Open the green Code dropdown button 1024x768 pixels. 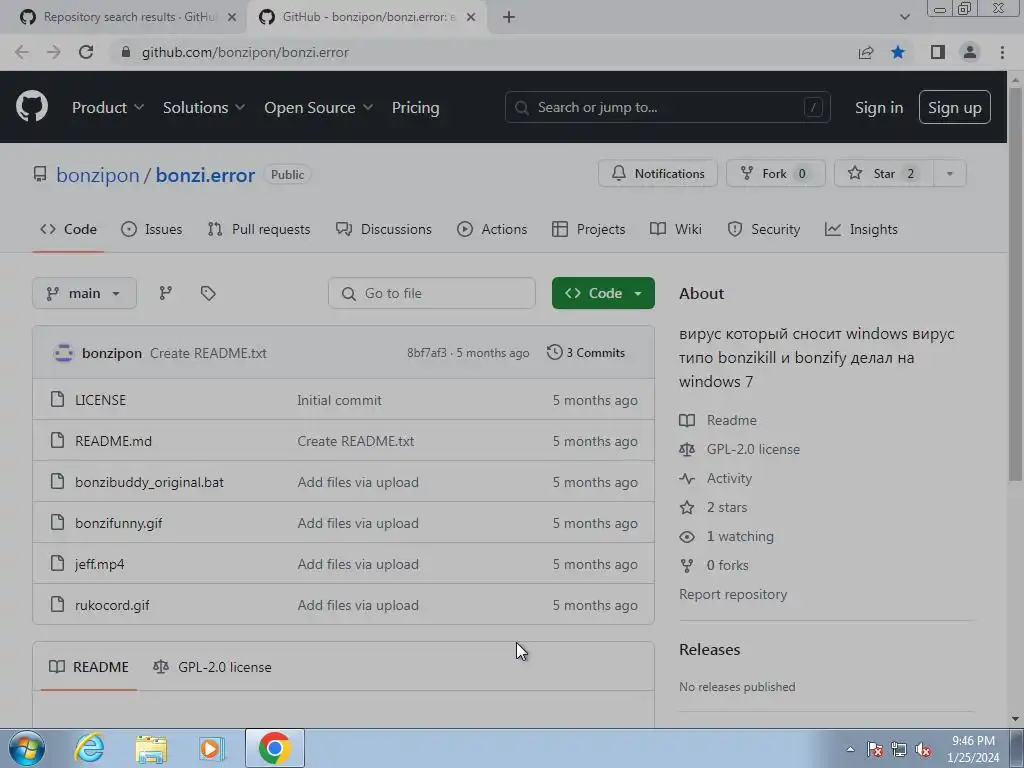click(603, 293)
